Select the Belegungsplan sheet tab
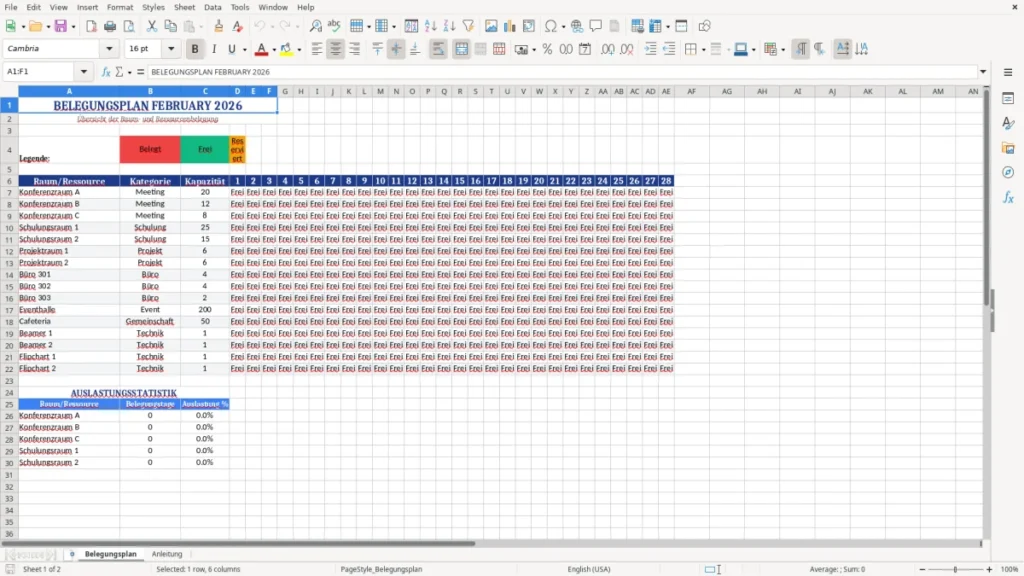The height and width of the screenshot is (576, 1024). pos(110,554)
